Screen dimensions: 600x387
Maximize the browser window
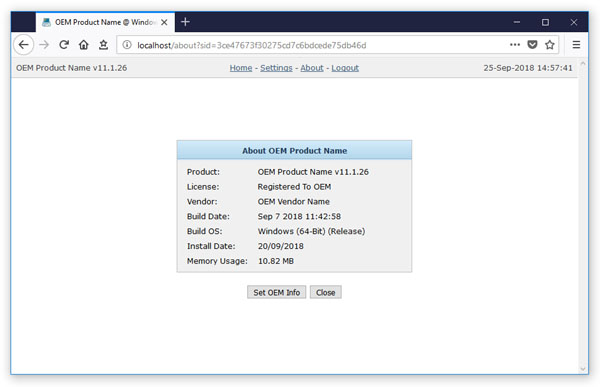tap(545, 22)
